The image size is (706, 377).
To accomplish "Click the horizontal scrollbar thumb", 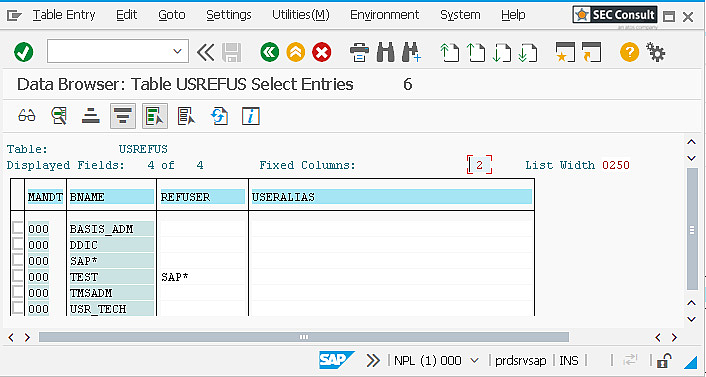I will [x=304, y=337].
